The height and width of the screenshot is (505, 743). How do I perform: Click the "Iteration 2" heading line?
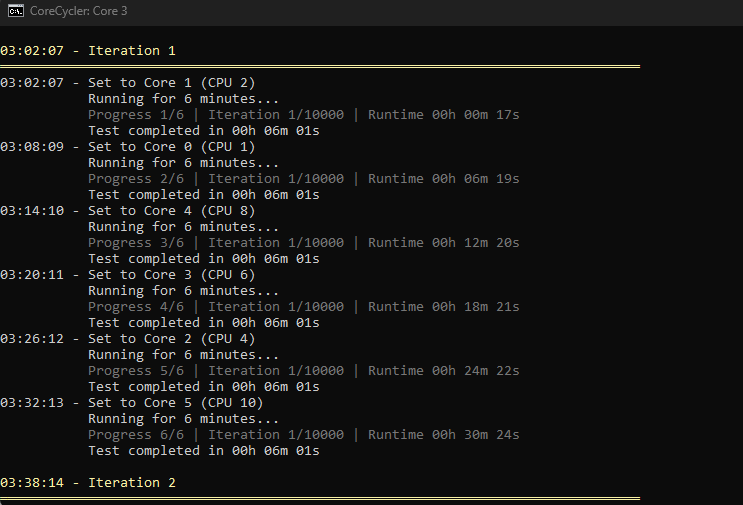pos(132,482)
